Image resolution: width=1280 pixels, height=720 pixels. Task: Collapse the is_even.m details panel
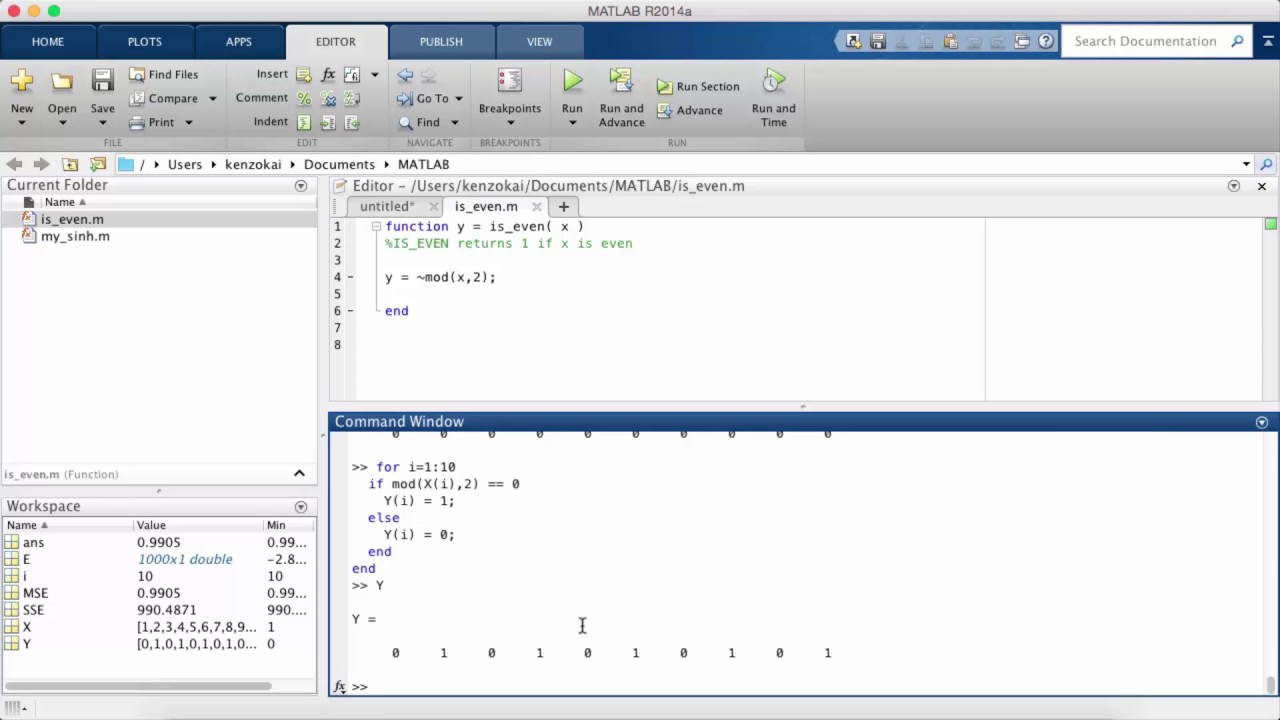[x=299, y=474]
